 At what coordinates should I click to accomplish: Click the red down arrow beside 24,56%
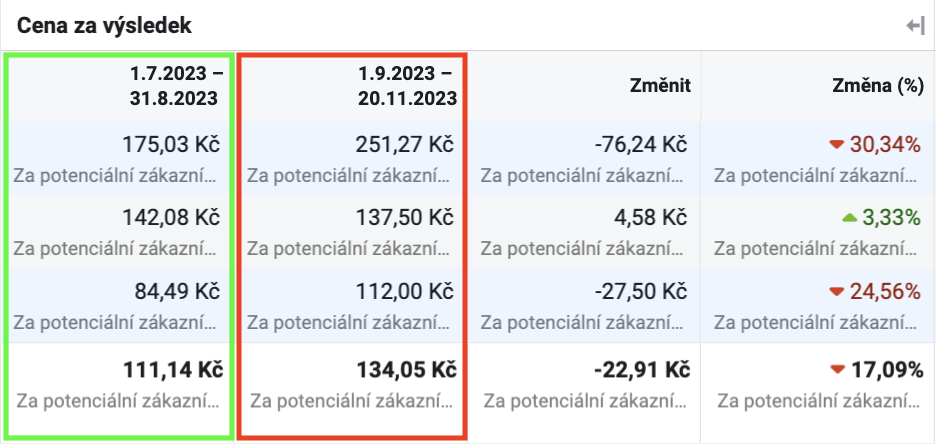[836, 292]
